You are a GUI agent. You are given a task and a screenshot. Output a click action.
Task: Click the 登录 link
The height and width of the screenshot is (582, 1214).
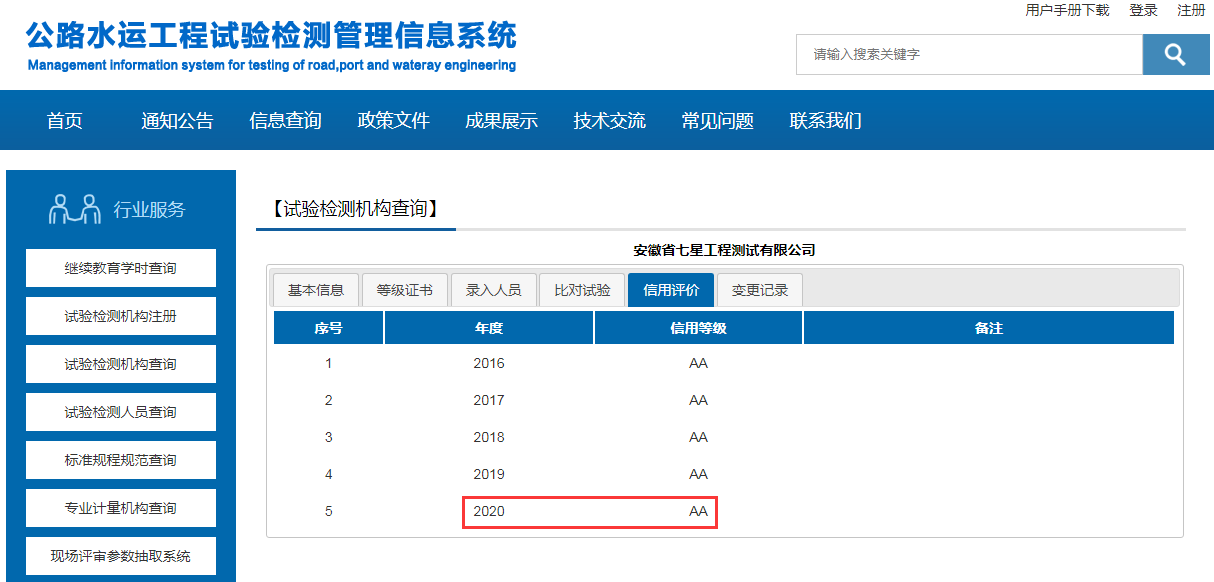(1143, 10)
